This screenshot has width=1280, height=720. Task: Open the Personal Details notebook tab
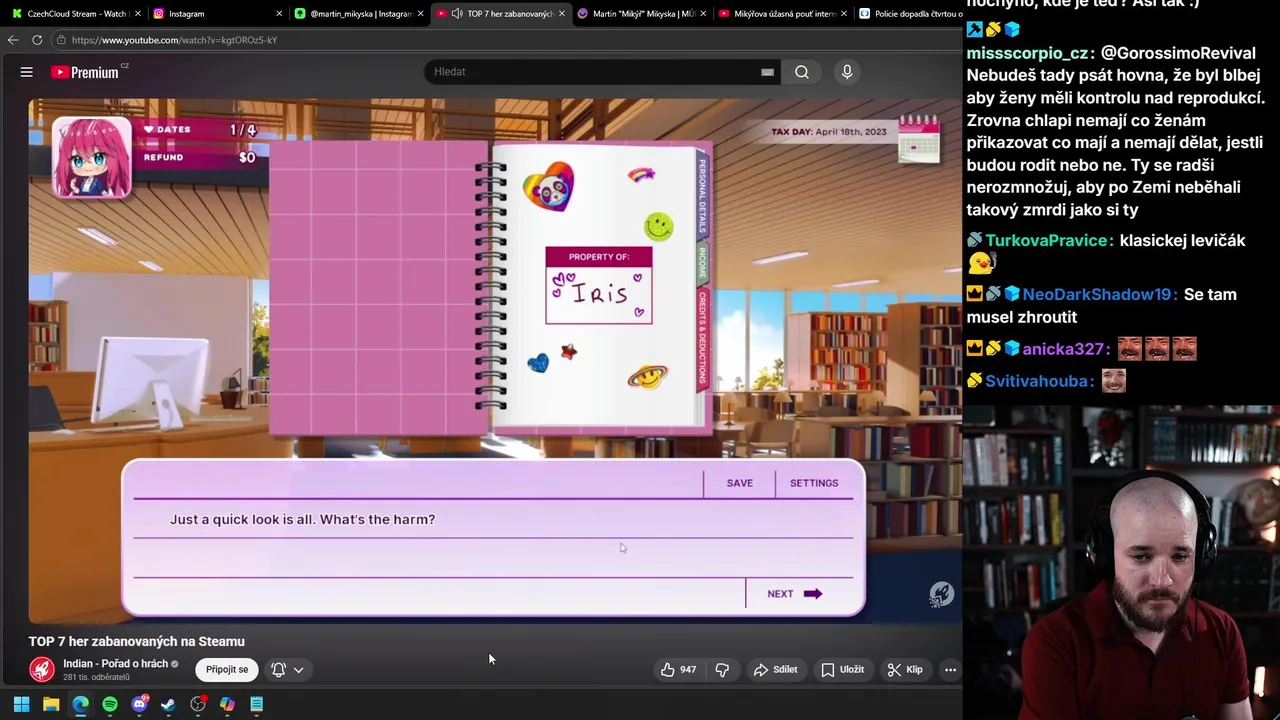click(x=702, y=195)
